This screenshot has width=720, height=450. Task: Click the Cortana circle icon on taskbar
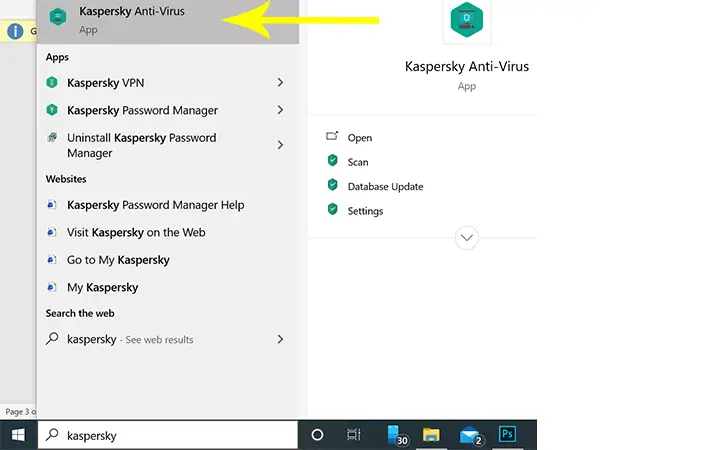point(317,435)
